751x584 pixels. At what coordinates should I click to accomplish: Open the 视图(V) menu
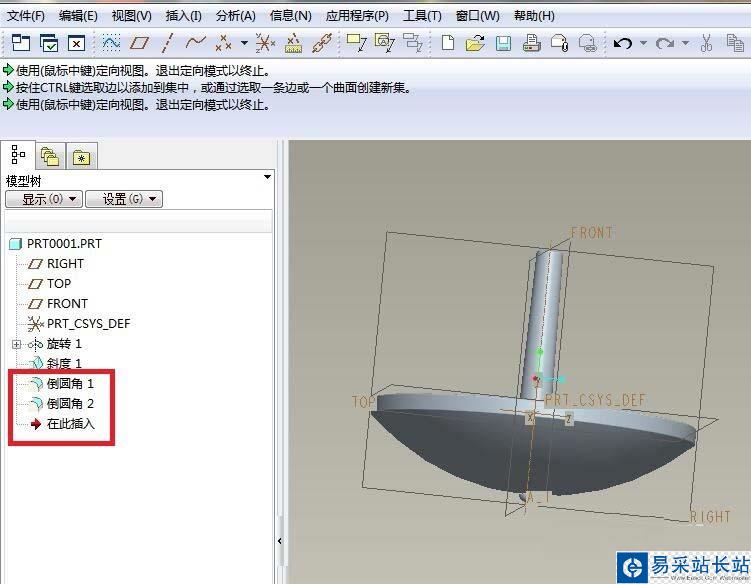pyautogui.click(x=131, y=16)
